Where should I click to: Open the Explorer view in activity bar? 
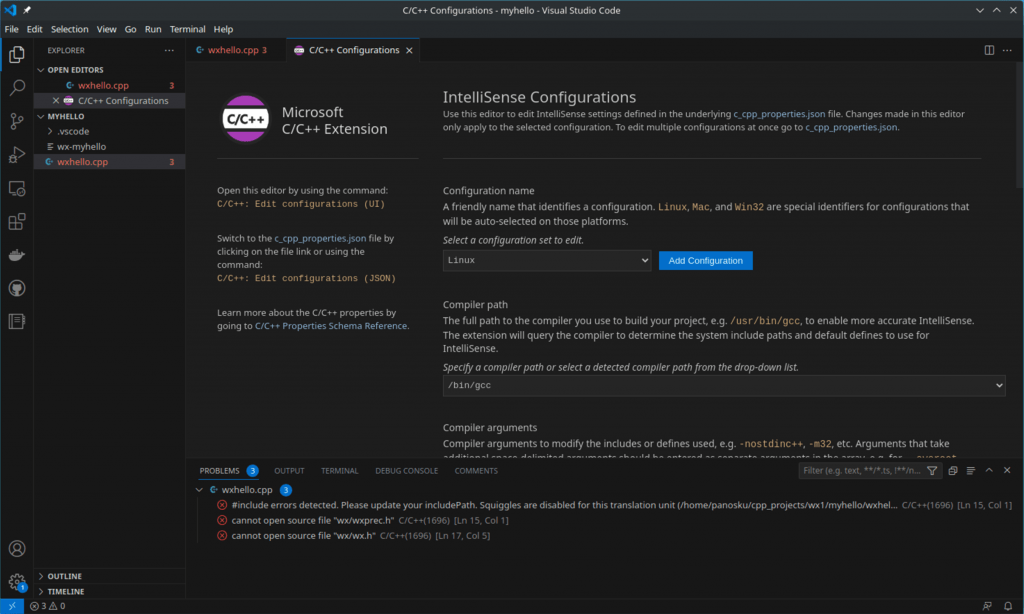click(17, 54)
